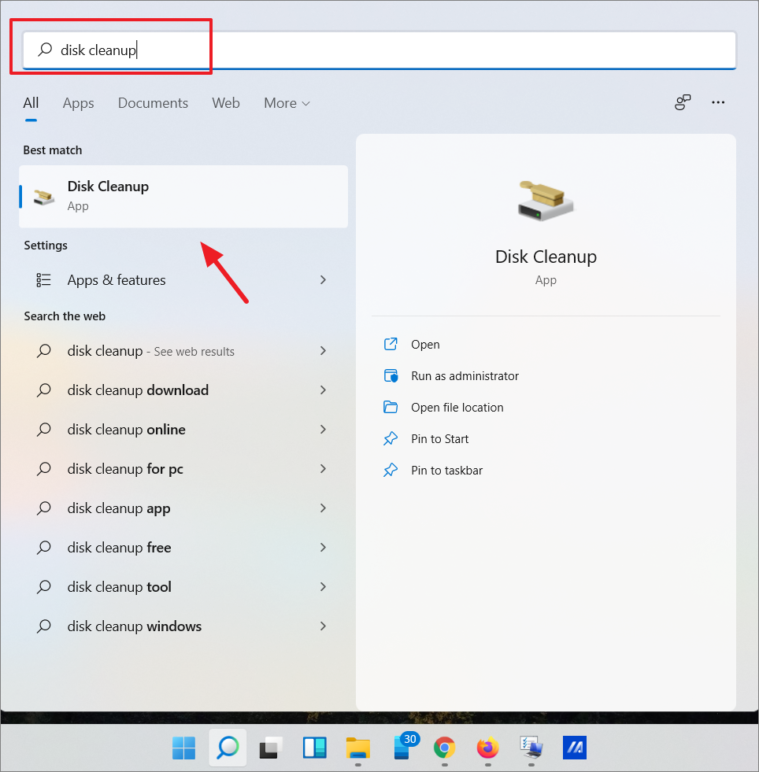Image resolution: width=759 pixels, height=772 pixels.
Task: Select the disk cleanup for pc suggestion
Action: (183, 469)
